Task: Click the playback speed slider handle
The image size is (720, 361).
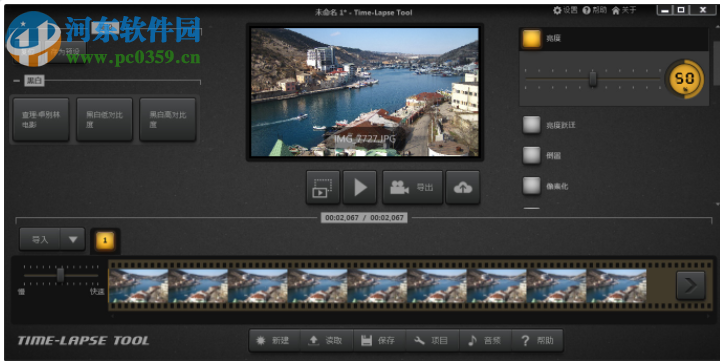Action: [60, 275]
